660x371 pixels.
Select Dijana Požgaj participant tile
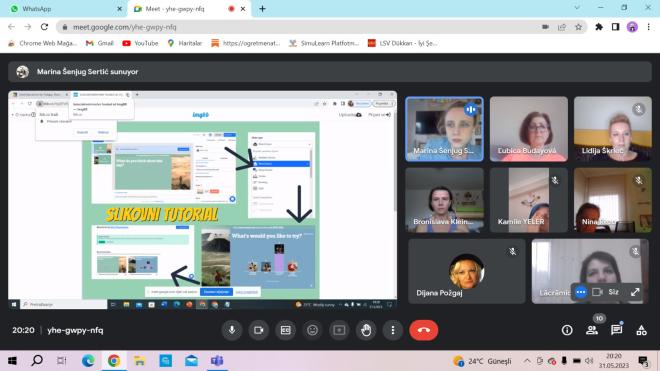(466, 271)
